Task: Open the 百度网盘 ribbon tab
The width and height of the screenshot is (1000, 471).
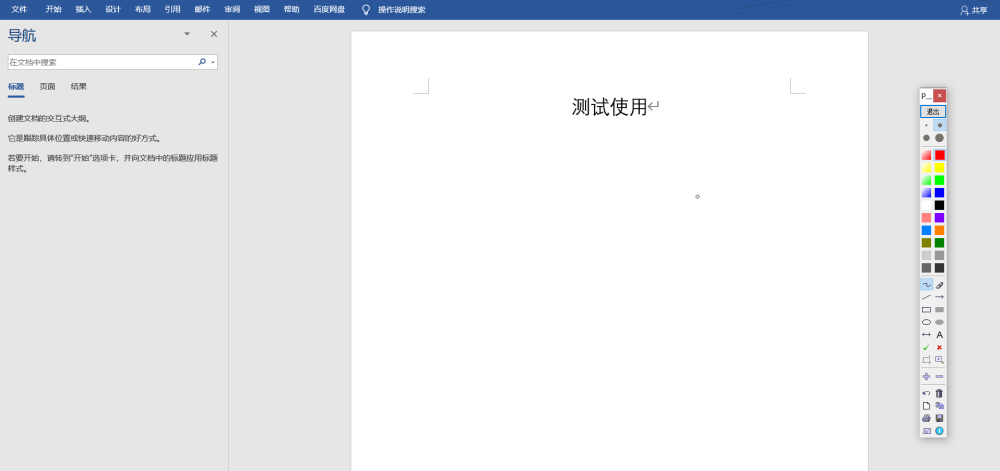Action: pyautogui.click(x=329, y=10)
